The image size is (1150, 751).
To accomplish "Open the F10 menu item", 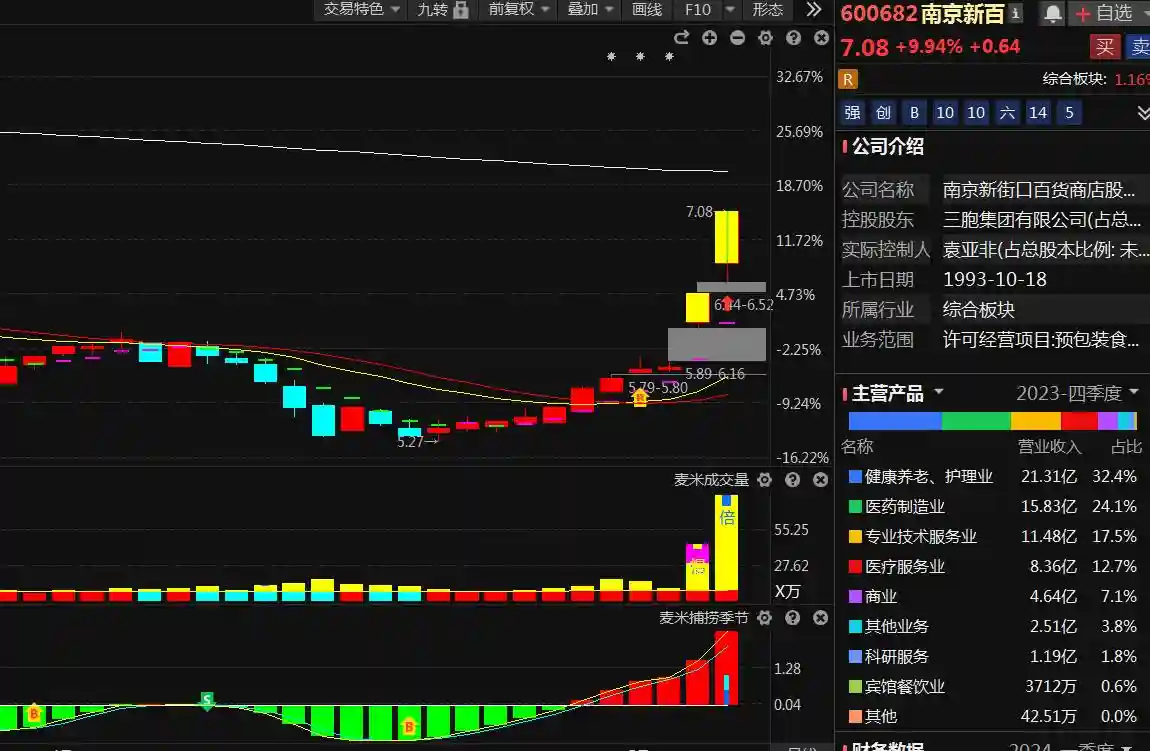I will (698, 10).
